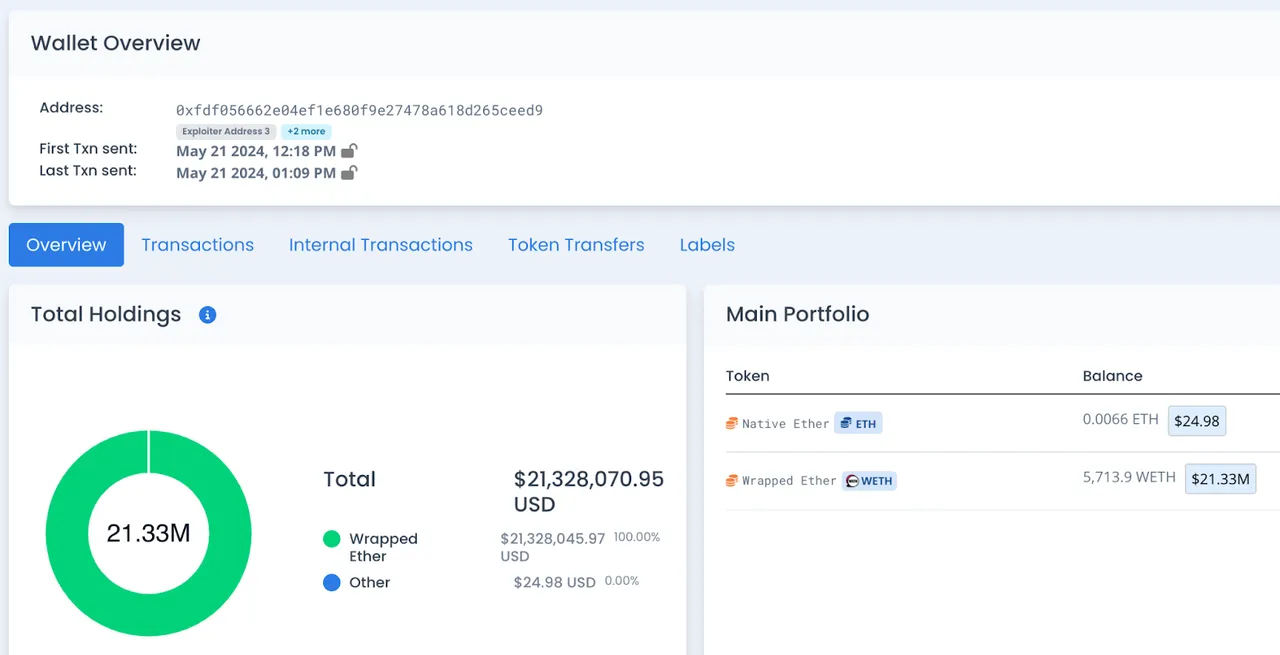The image size is (1280, 655).
Task: Click the lock icon beside Last Txn sent
Action: (349, 173)
